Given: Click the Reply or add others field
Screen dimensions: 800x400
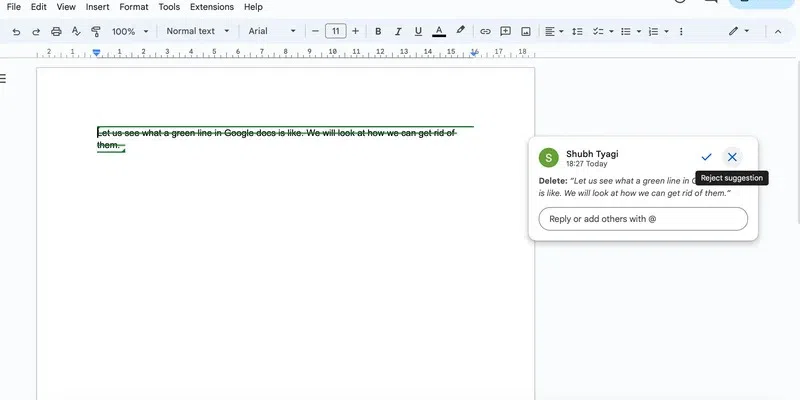Looking at the screenshot, I should pos(643,219).
